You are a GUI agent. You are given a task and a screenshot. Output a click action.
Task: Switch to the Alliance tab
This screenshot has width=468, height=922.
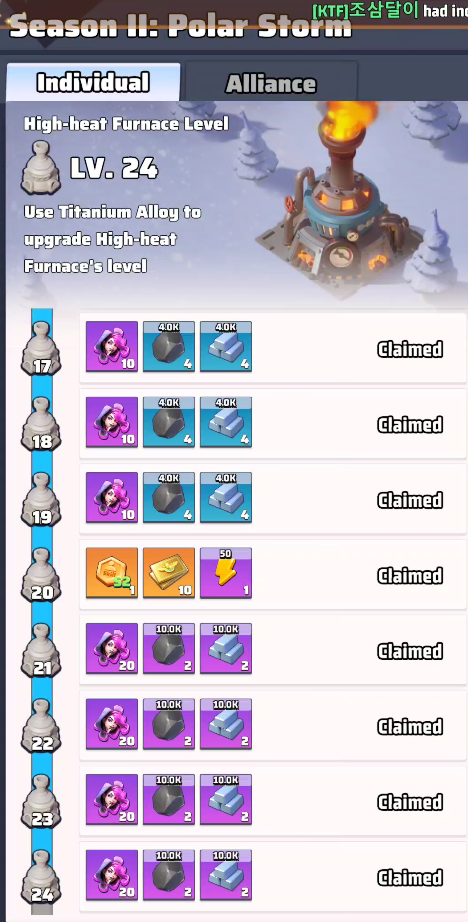tap(271, 83)
